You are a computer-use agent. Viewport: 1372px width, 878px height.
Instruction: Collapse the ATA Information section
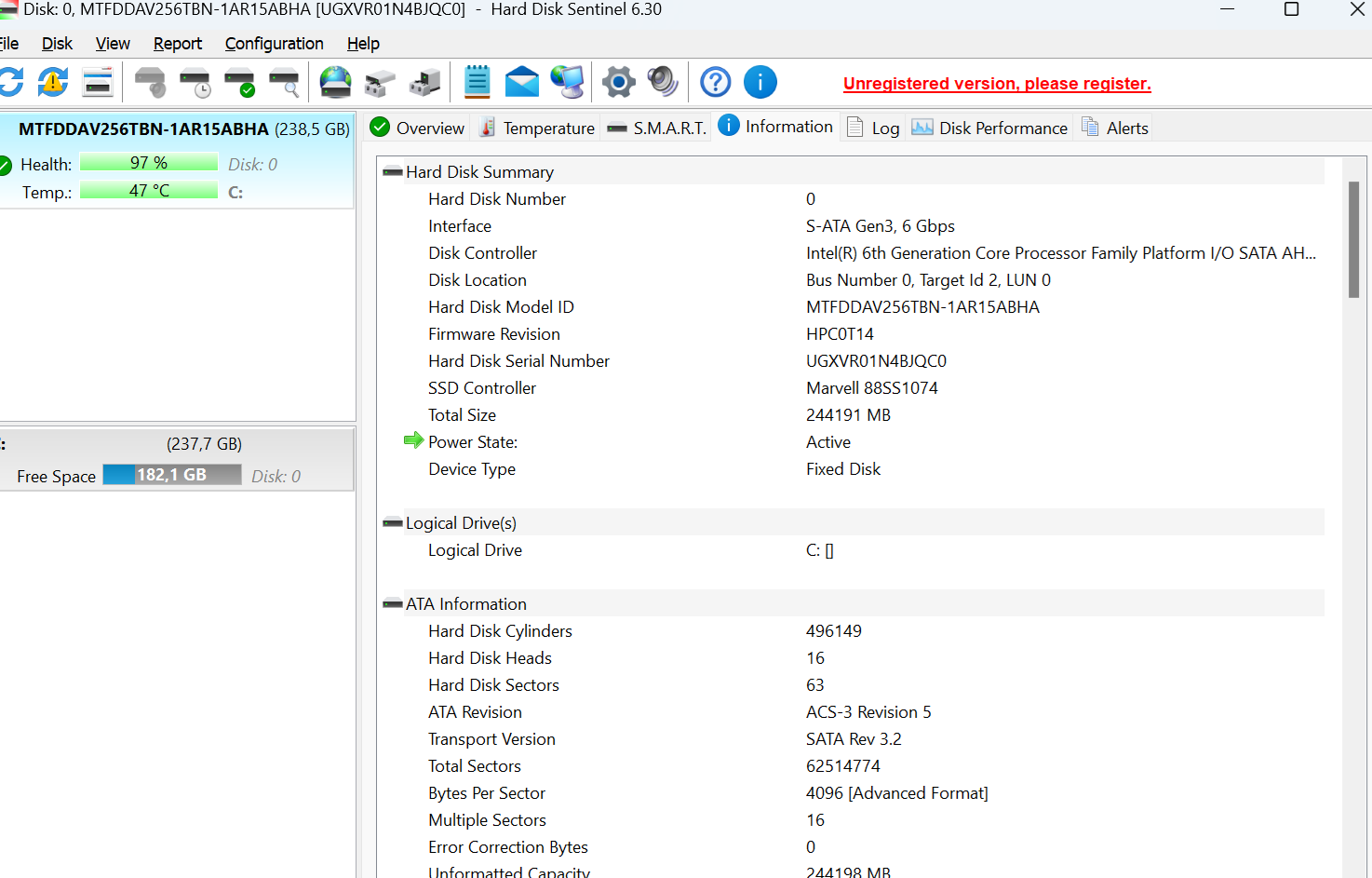coord(393,604)
